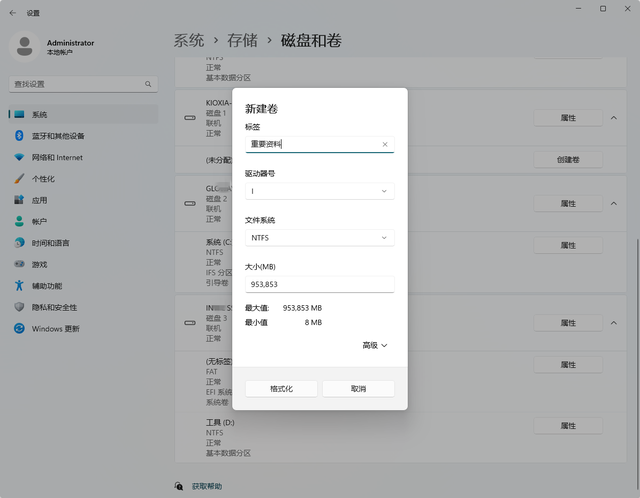The width and height of the screenshot is (640, 498).
Task: Click the back arrow in Settings title bar
Action: click(13, 13)
